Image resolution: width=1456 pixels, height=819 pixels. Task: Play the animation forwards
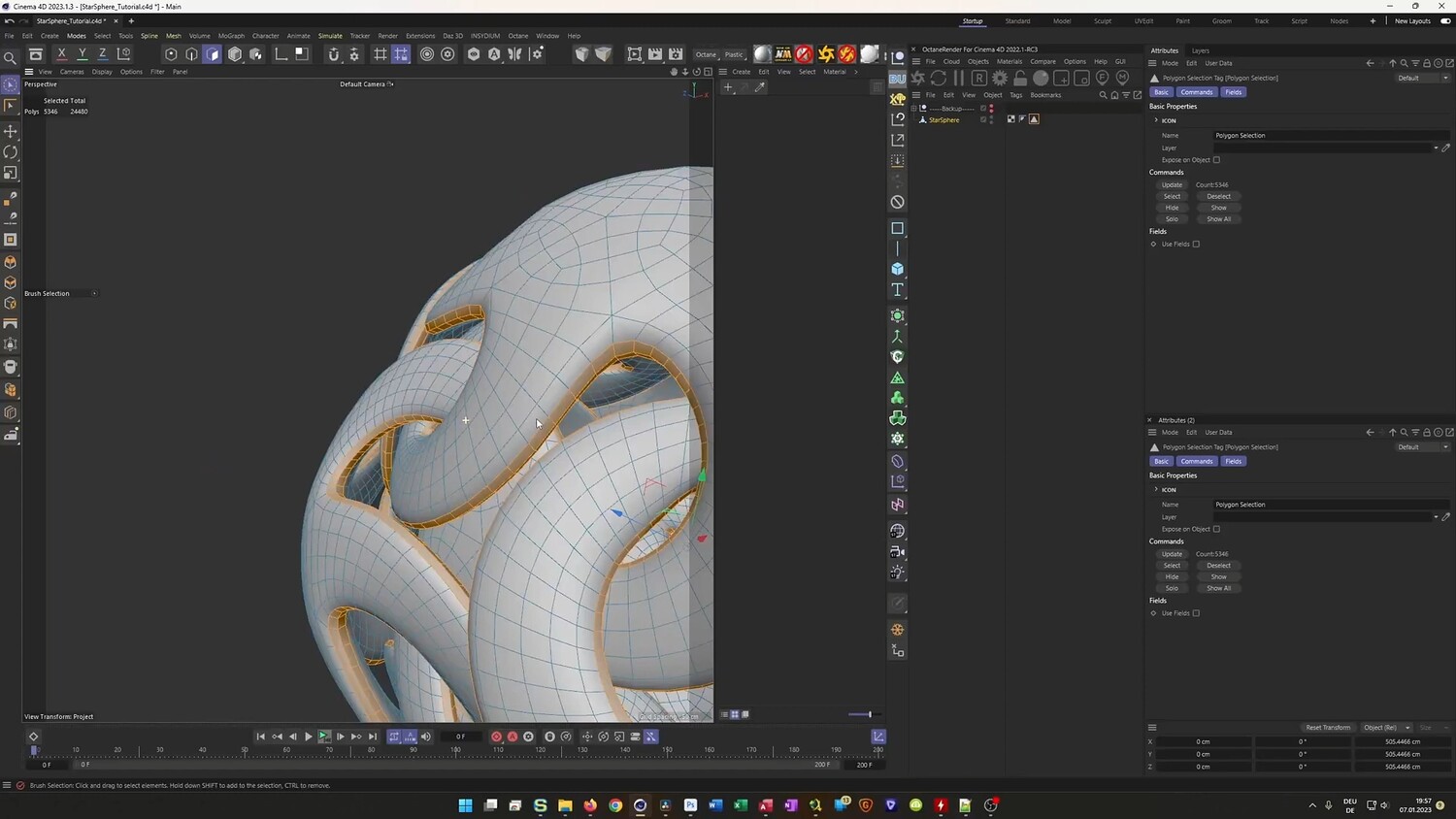click(309, 737)
